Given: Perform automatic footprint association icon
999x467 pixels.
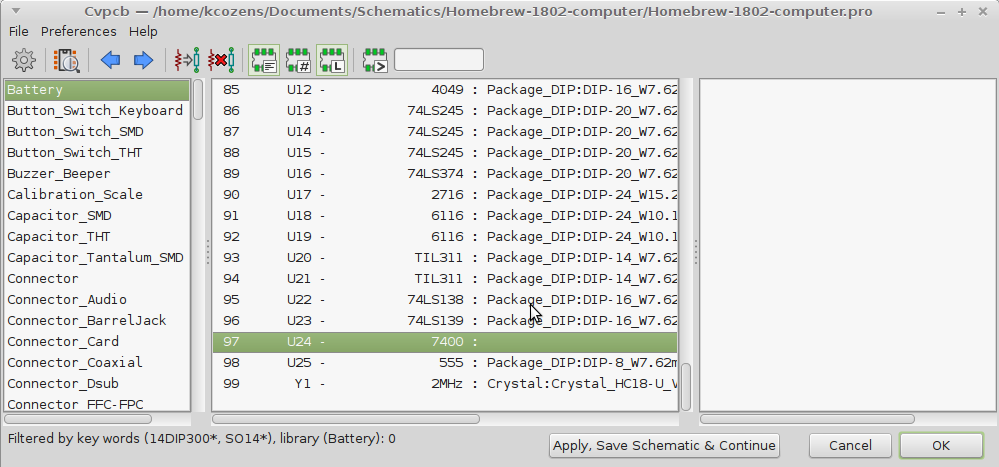Looking at the screenshot, I should click(187, 61).
